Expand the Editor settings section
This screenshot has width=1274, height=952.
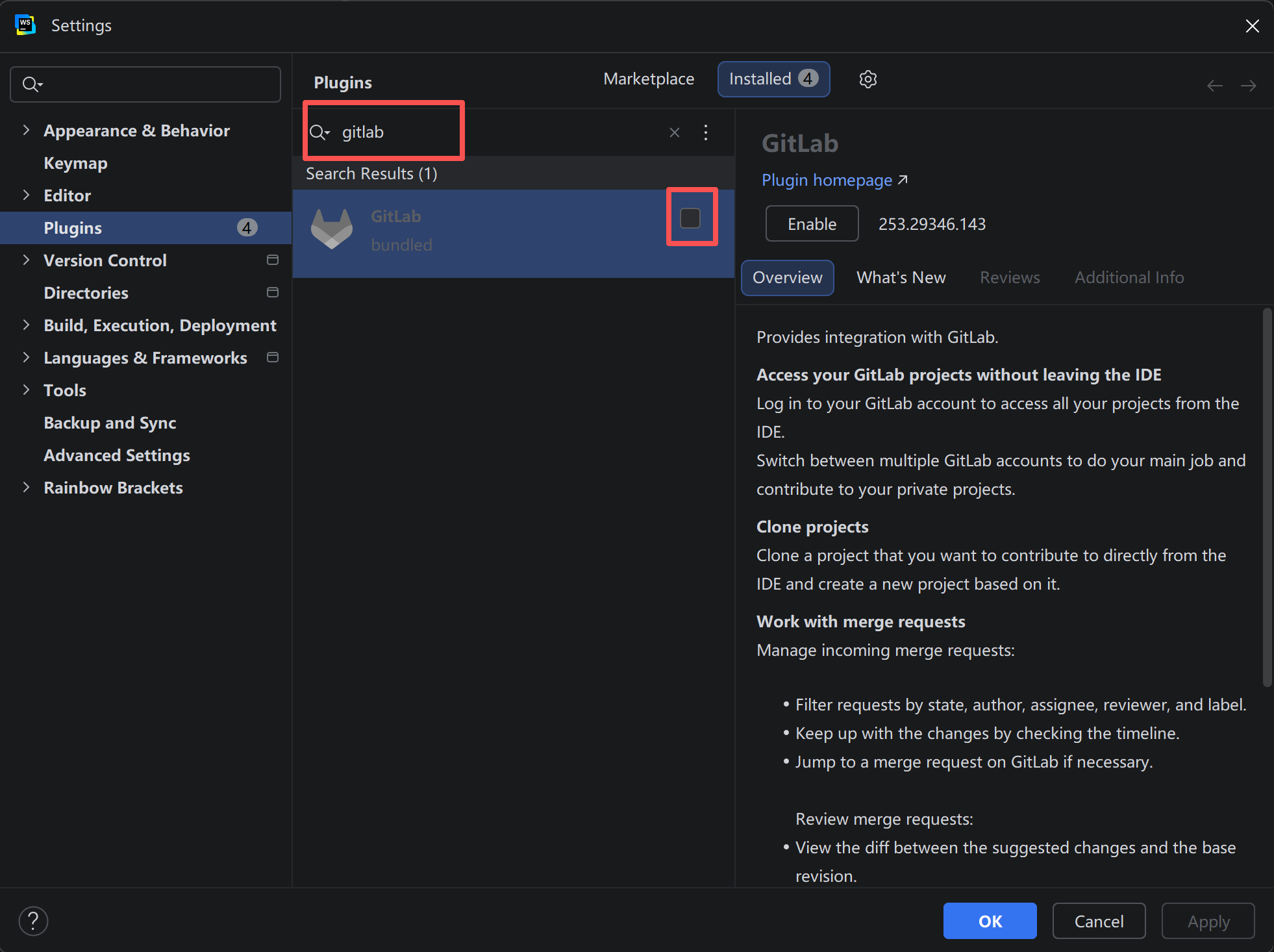(x=26, y=195)
